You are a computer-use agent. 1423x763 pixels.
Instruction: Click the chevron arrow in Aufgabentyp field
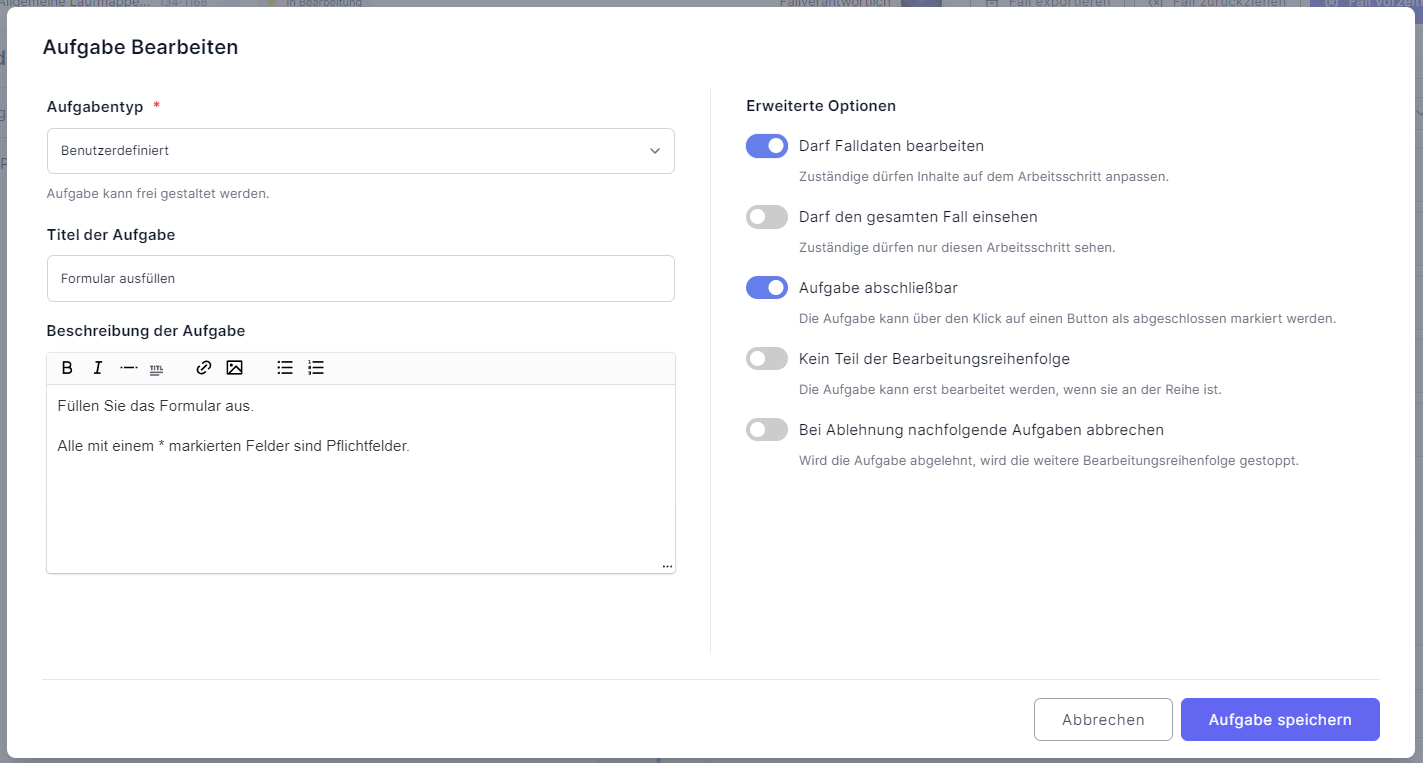(x=655, y=151)
